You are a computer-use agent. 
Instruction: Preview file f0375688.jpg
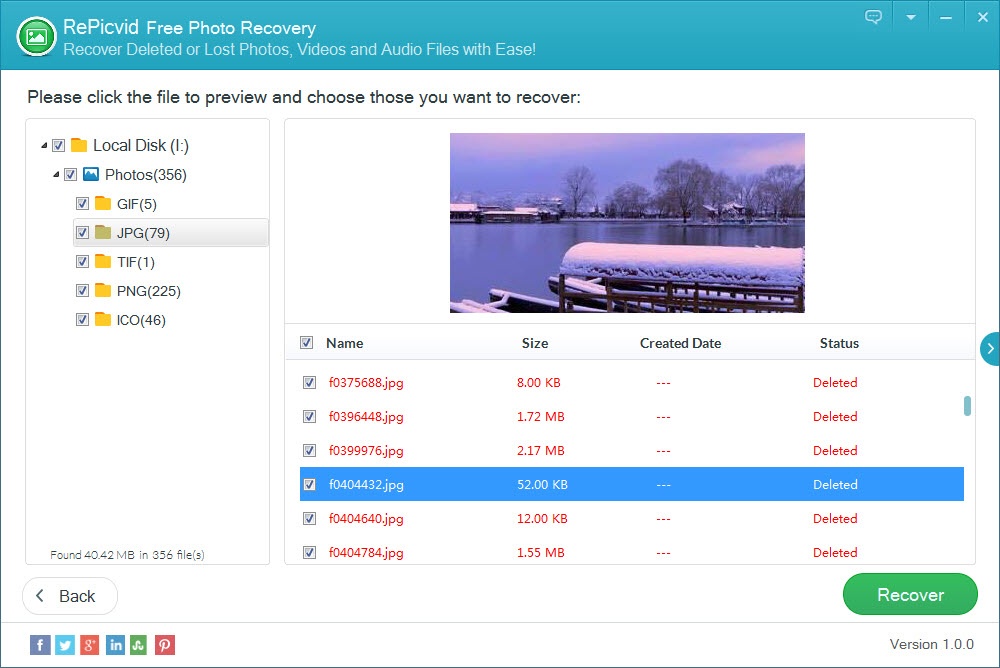click(x=366, y=383)
